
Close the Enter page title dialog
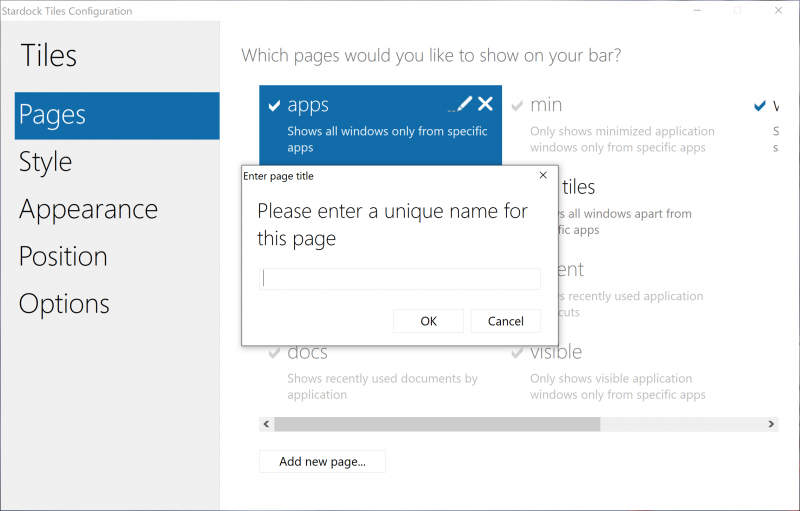(x=543, y=175)
